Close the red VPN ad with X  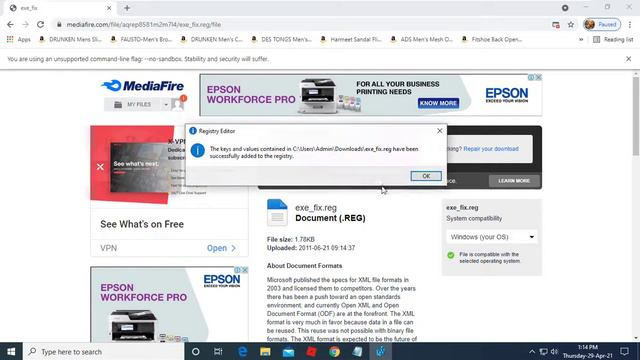click(x=100, y=167)
